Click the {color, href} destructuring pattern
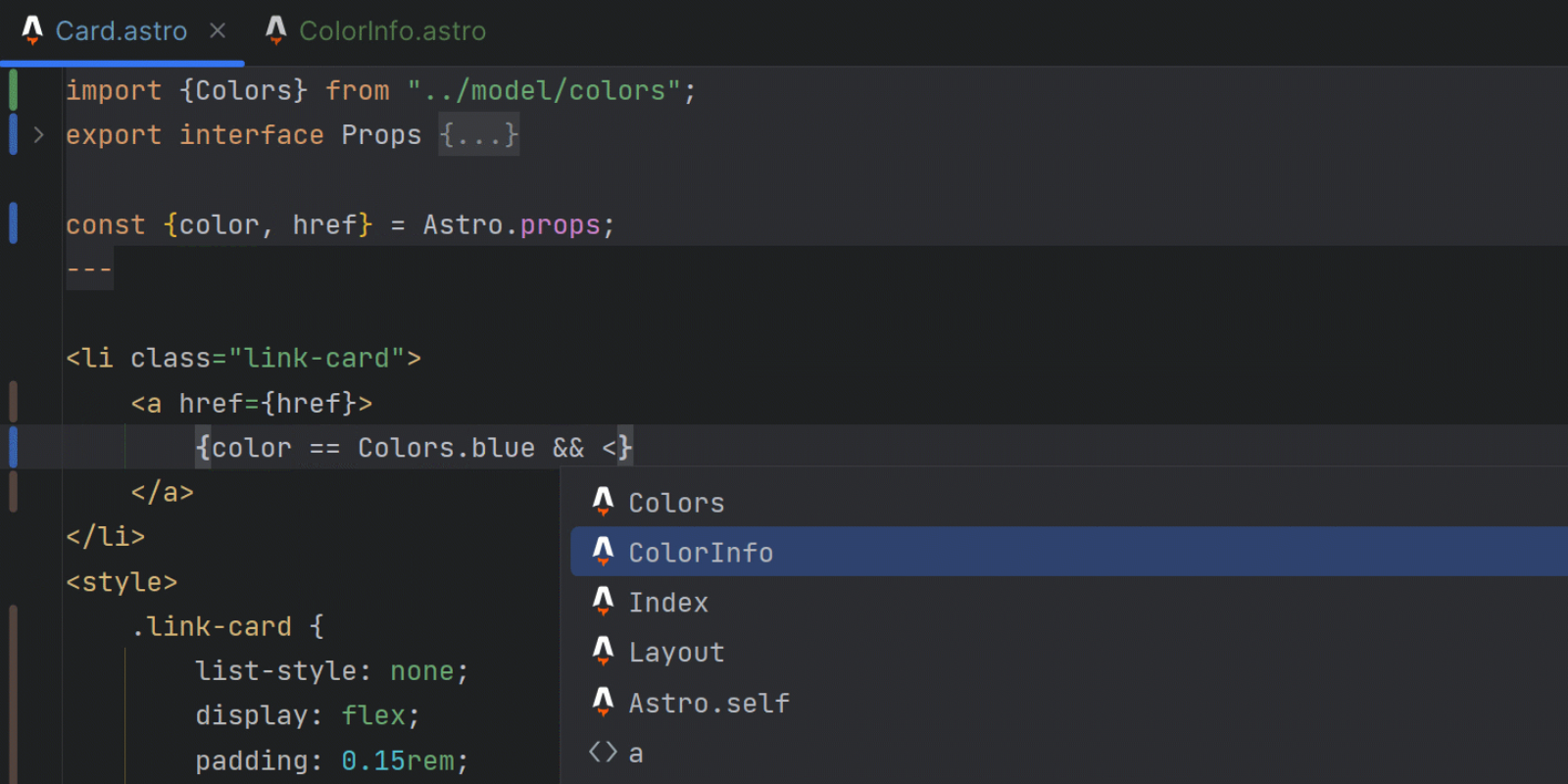The width and height of the screenshot is (1568, 784). tap(268, 224)
